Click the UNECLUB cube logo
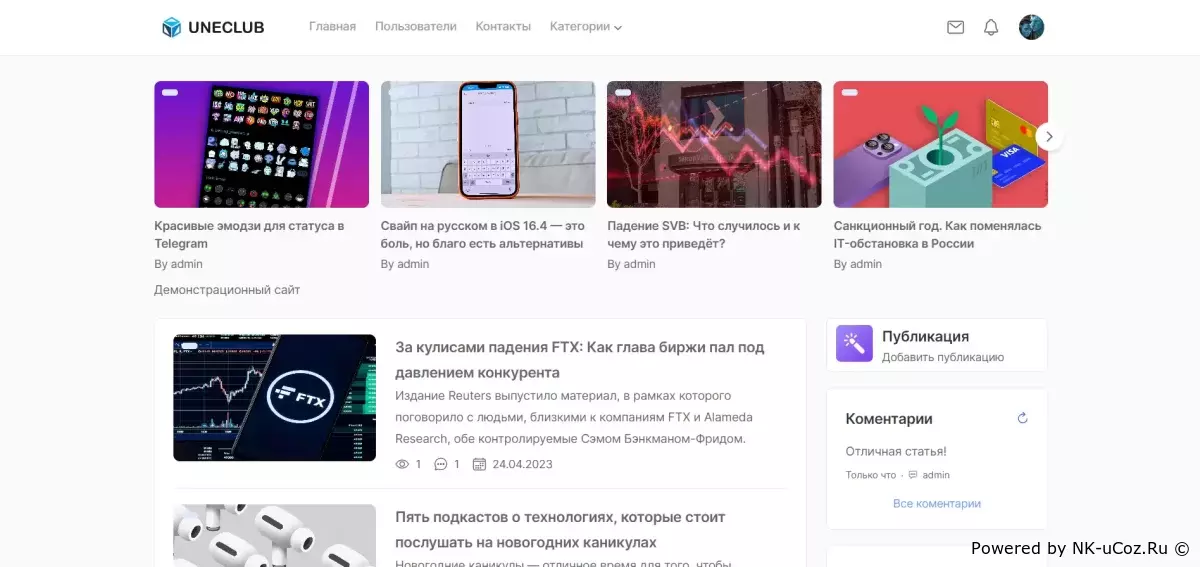The height and width of the screenshot is (567, 1200). pos(171,27)
